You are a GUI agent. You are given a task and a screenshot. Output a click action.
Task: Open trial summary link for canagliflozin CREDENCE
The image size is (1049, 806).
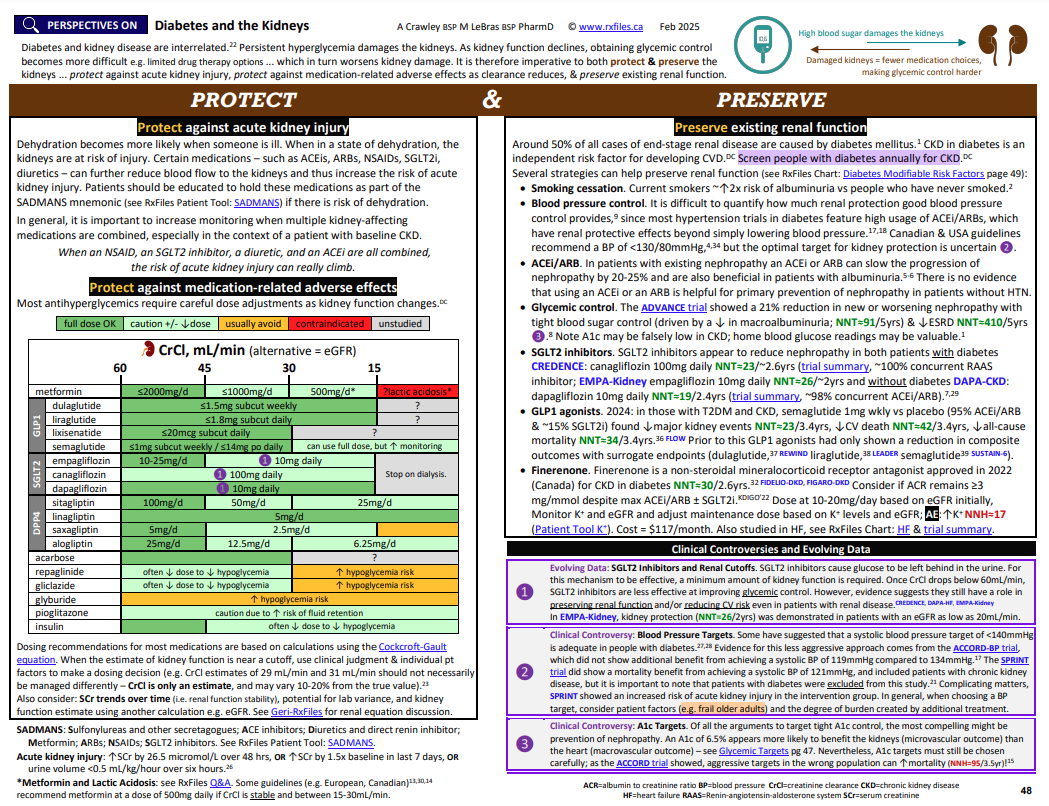point(834,366)
